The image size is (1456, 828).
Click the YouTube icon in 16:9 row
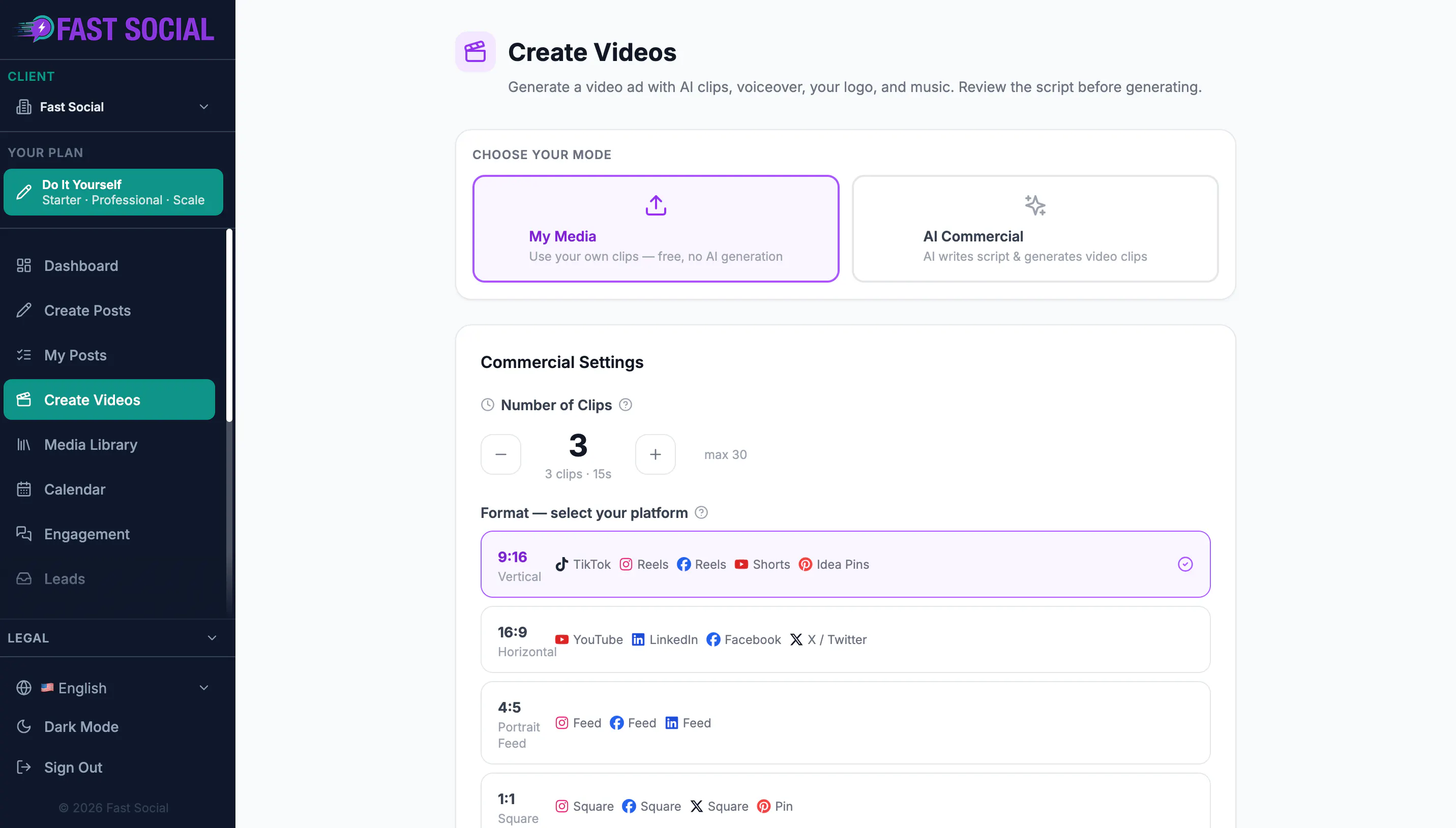click(x=561, y=640)
